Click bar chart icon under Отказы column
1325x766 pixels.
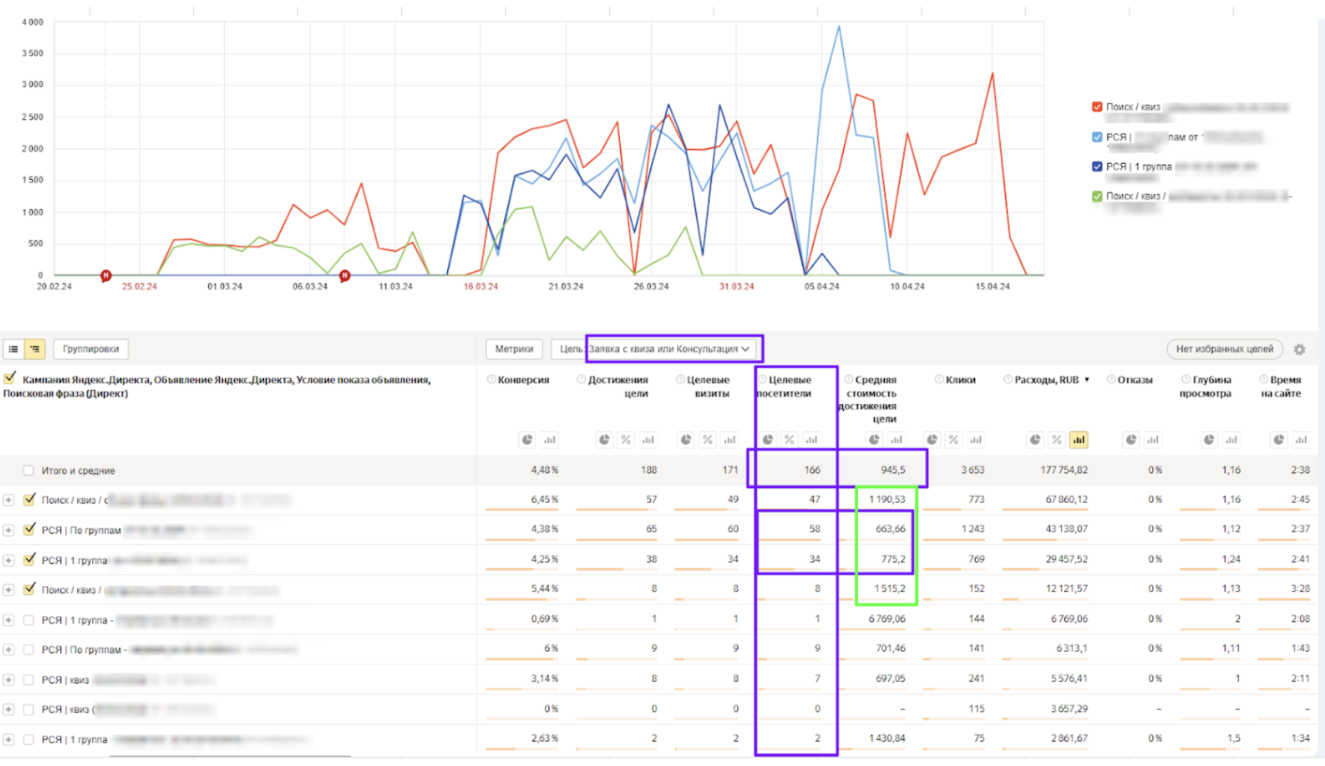(x=1152, y=440)
